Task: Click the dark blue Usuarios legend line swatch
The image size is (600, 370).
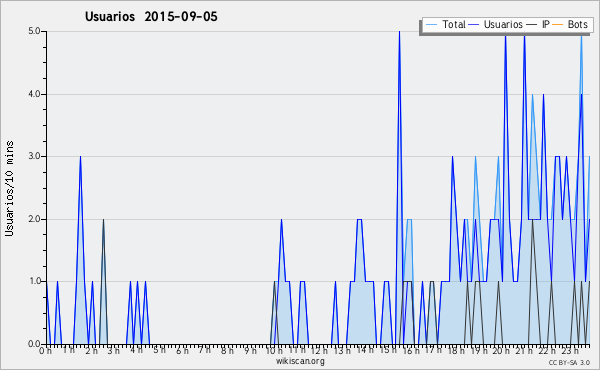Action: [474, 25]
